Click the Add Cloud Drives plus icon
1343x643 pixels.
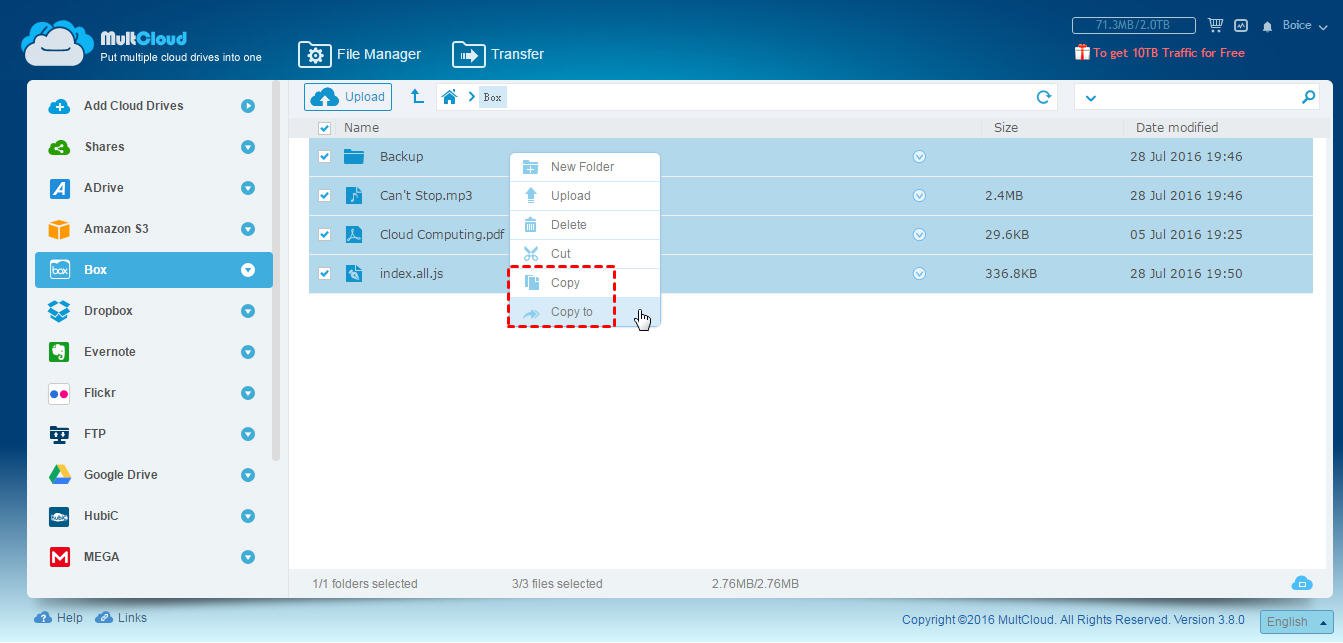[x=59, y=106]
